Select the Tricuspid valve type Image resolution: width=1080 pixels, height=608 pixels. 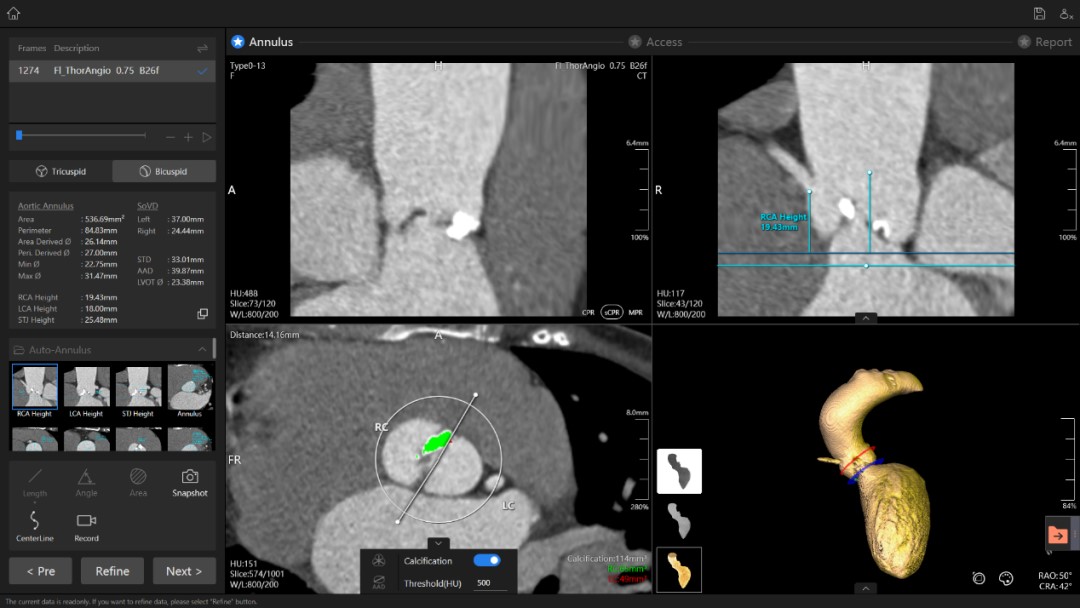click(x=60, y=171)
